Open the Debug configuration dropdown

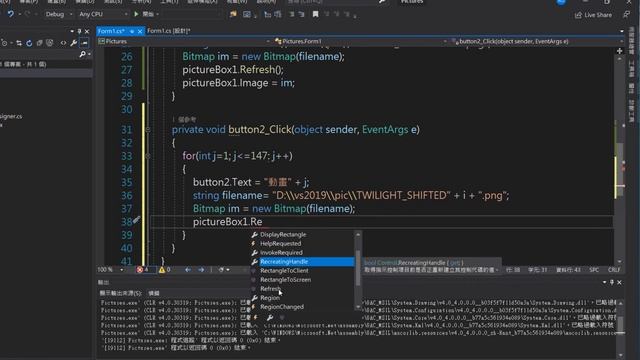58,14
